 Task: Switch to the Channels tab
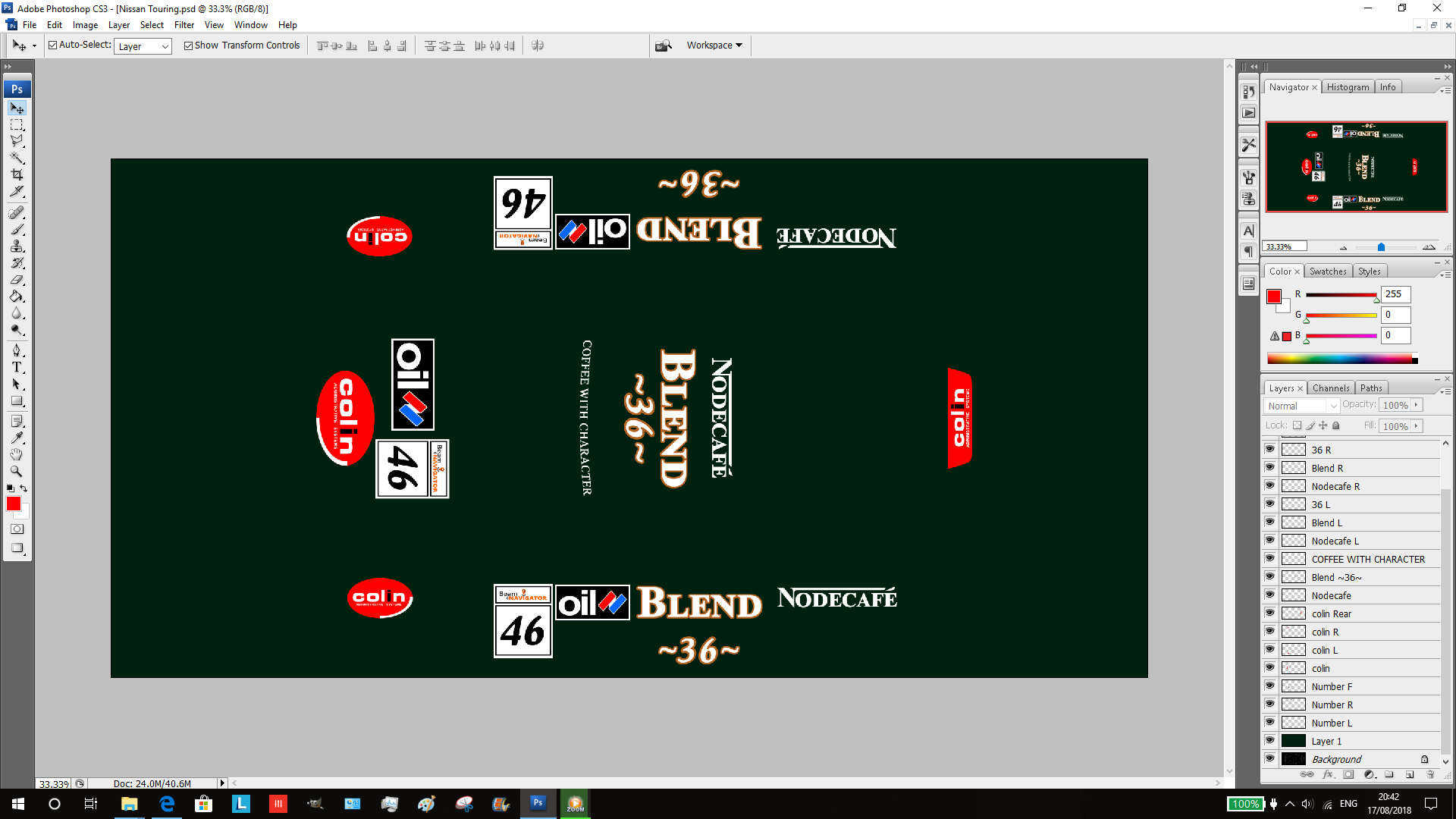pos(1331,388)
